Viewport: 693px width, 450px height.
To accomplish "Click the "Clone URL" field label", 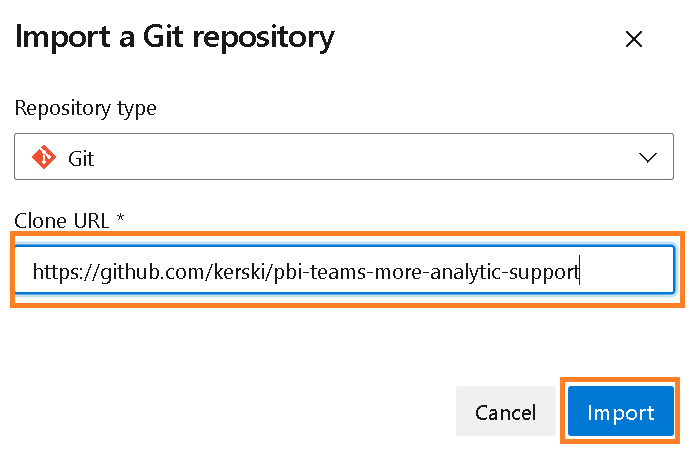I will tap(60, 220).
